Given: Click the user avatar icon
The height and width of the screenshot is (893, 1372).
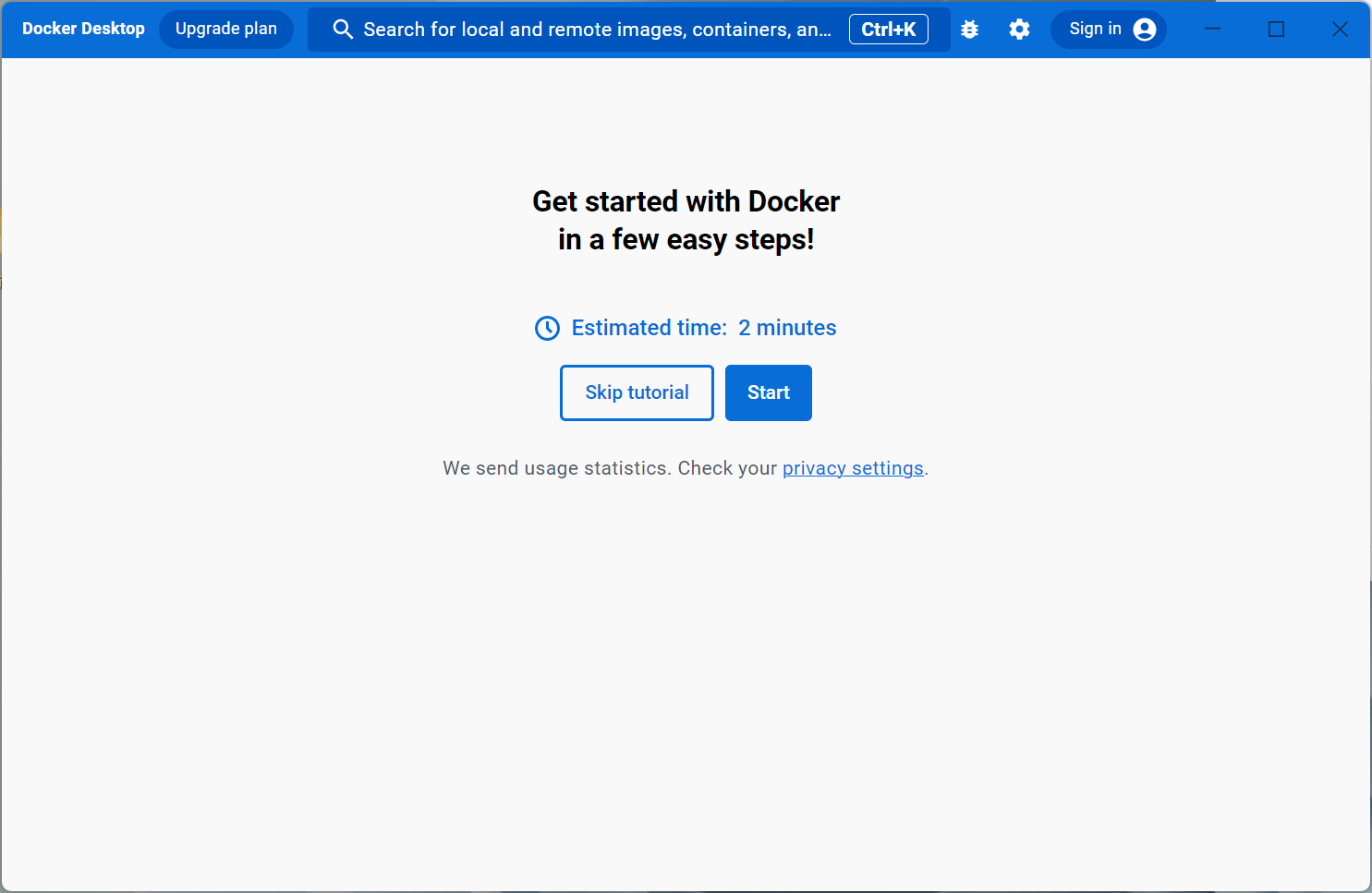Looking at the screenshot, I should pyautogui.click(x=1145, y=30).
